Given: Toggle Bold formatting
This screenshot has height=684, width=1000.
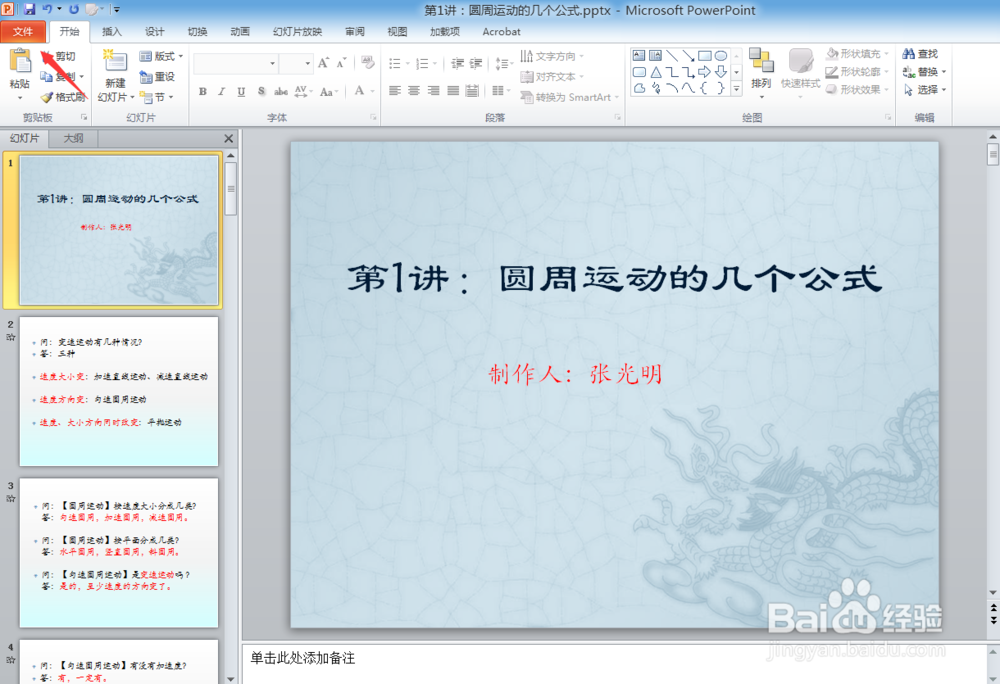Looking at the screenshot, I should [x=203, y=91].
